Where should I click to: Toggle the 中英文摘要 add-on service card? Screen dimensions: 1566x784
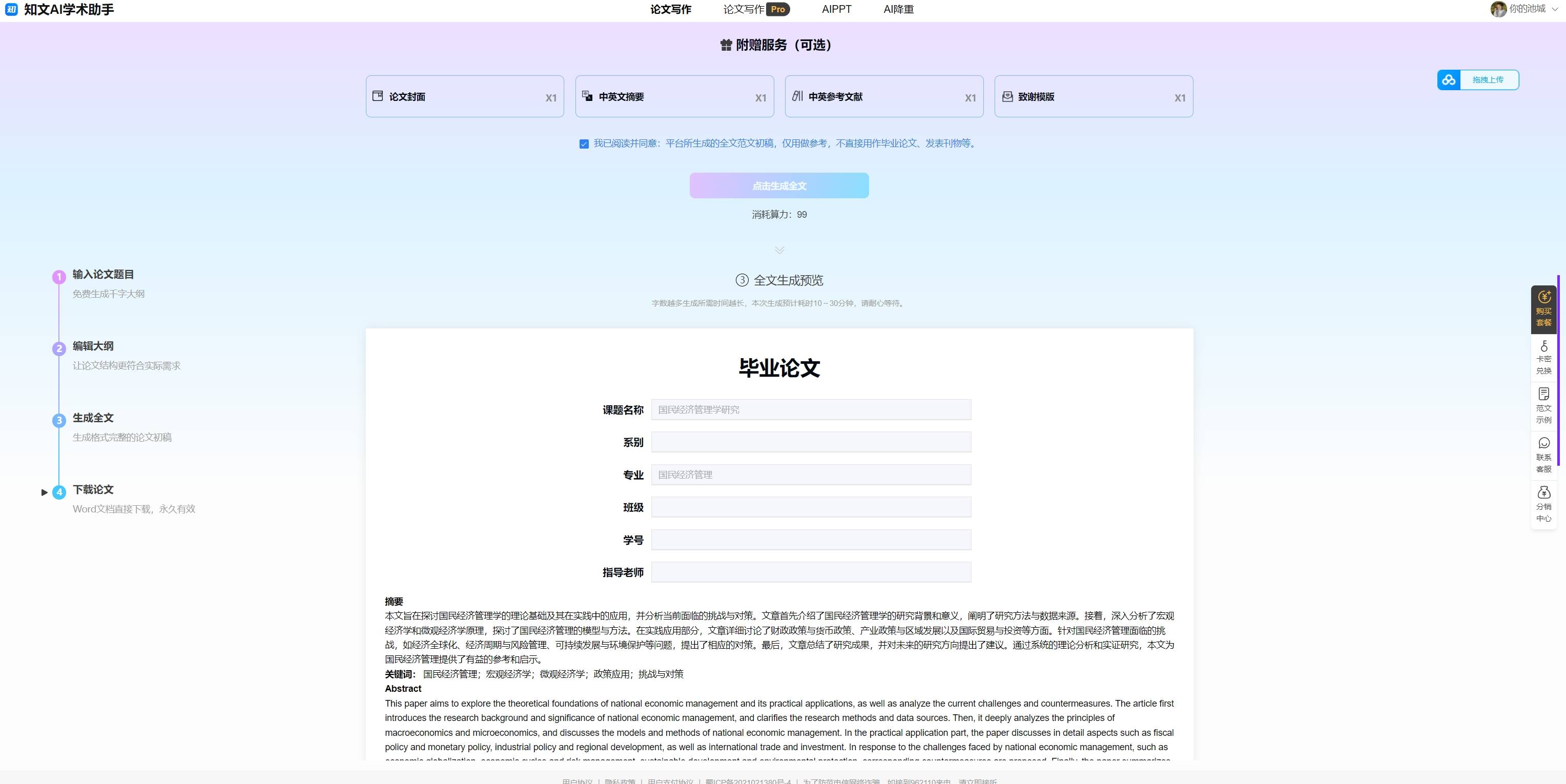(x=674, y=97)
